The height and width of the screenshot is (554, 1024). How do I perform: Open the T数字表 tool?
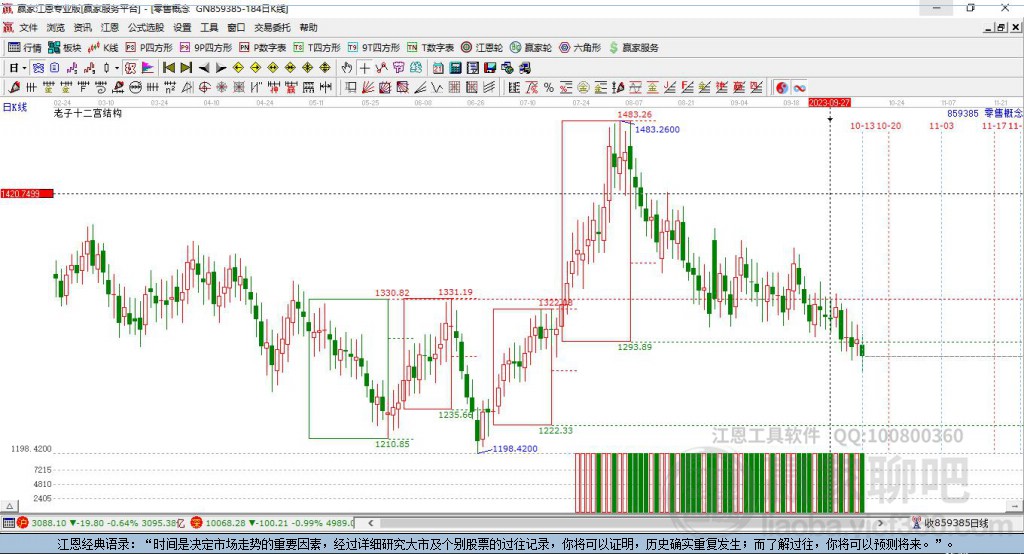click(x=430, y=48)
